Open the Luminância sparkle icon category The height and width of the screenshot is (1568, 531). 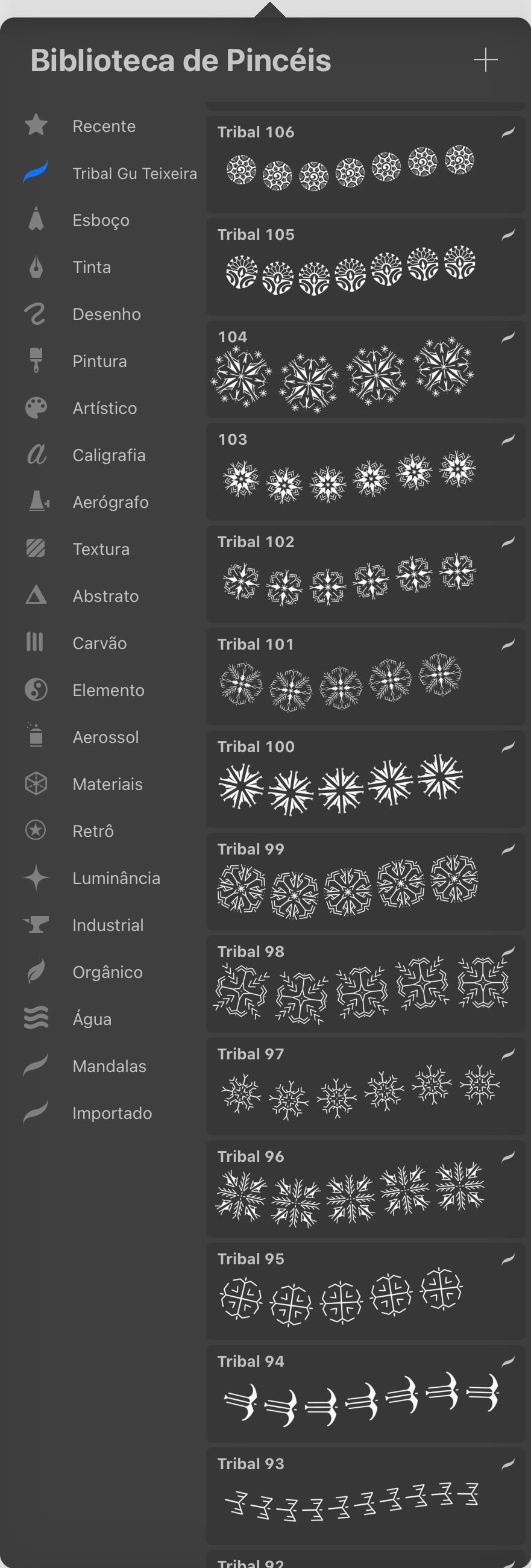(x=36, y=878)
